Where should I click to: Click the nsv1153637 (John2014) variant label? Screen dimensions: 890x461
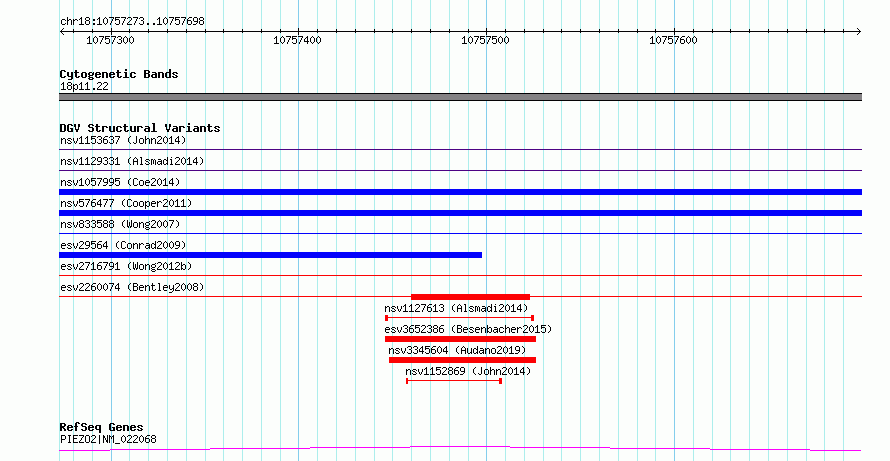(x=123, y=140)
